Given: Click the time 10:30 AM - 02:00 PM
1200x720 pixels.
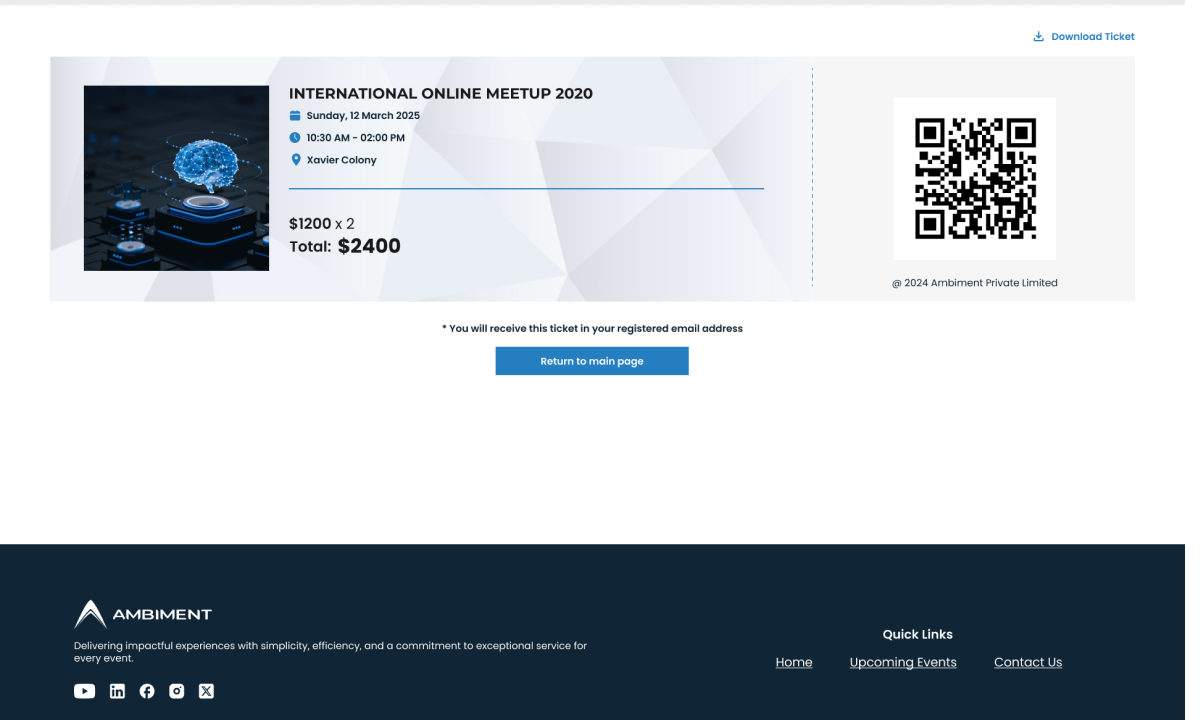Looking at the screenshot, I should (355, 138).
